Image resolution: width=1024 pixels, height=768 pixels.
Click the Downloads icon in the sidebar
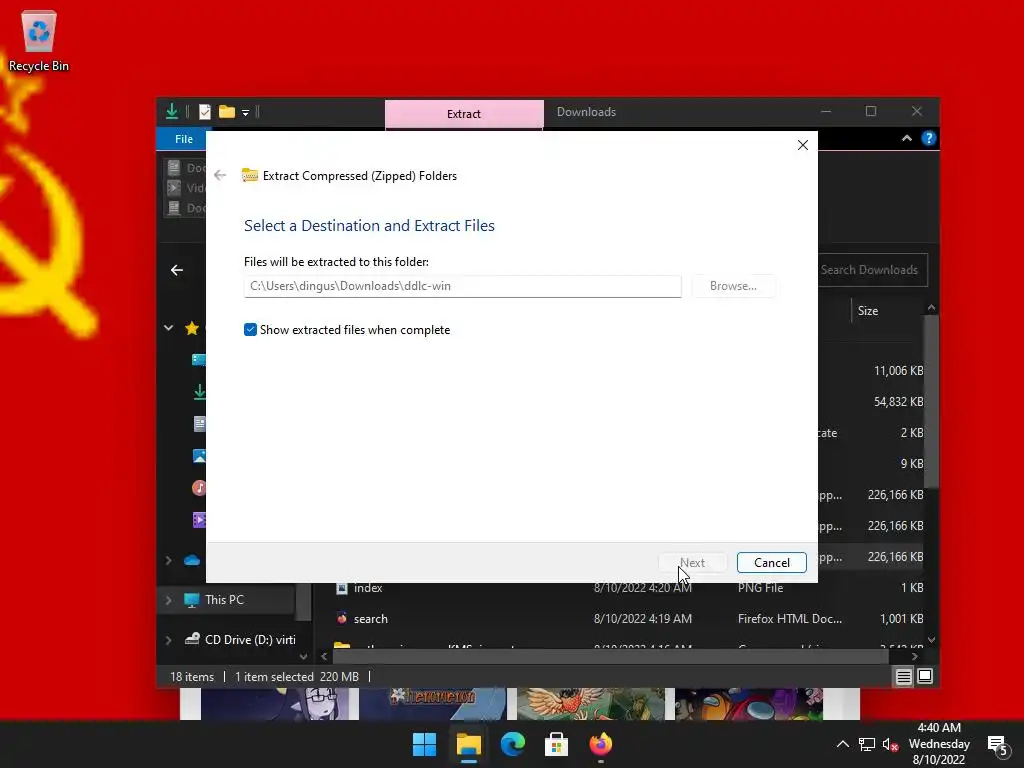click(199, 391)
